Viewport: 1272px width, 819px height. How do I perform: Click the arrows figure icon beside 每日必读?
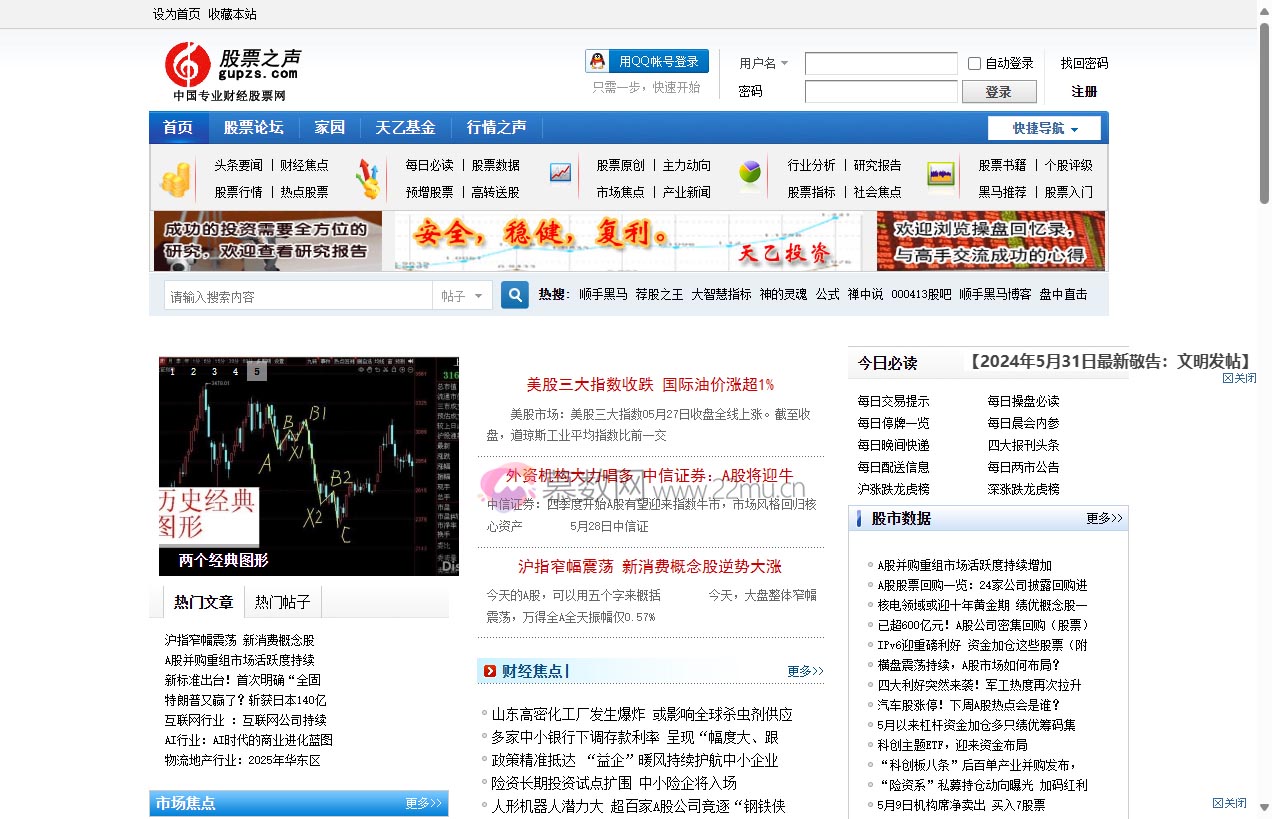369,179
